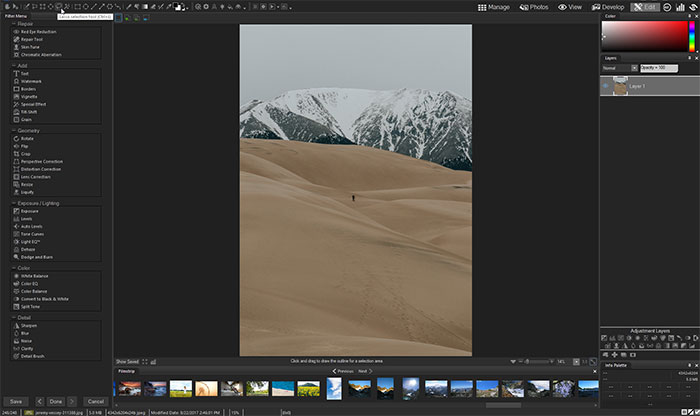Open the Vignette filter

[x=26, y=96]
